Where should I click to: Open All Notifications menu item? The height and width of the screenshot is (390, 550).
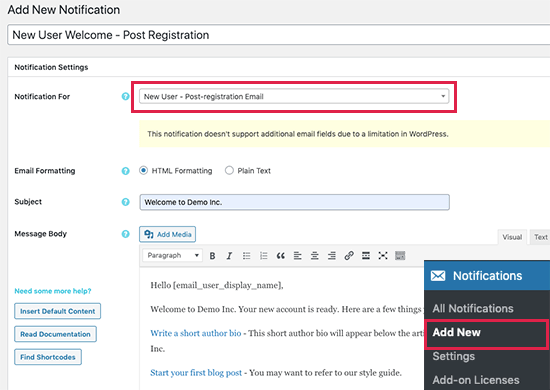[473, 309]
